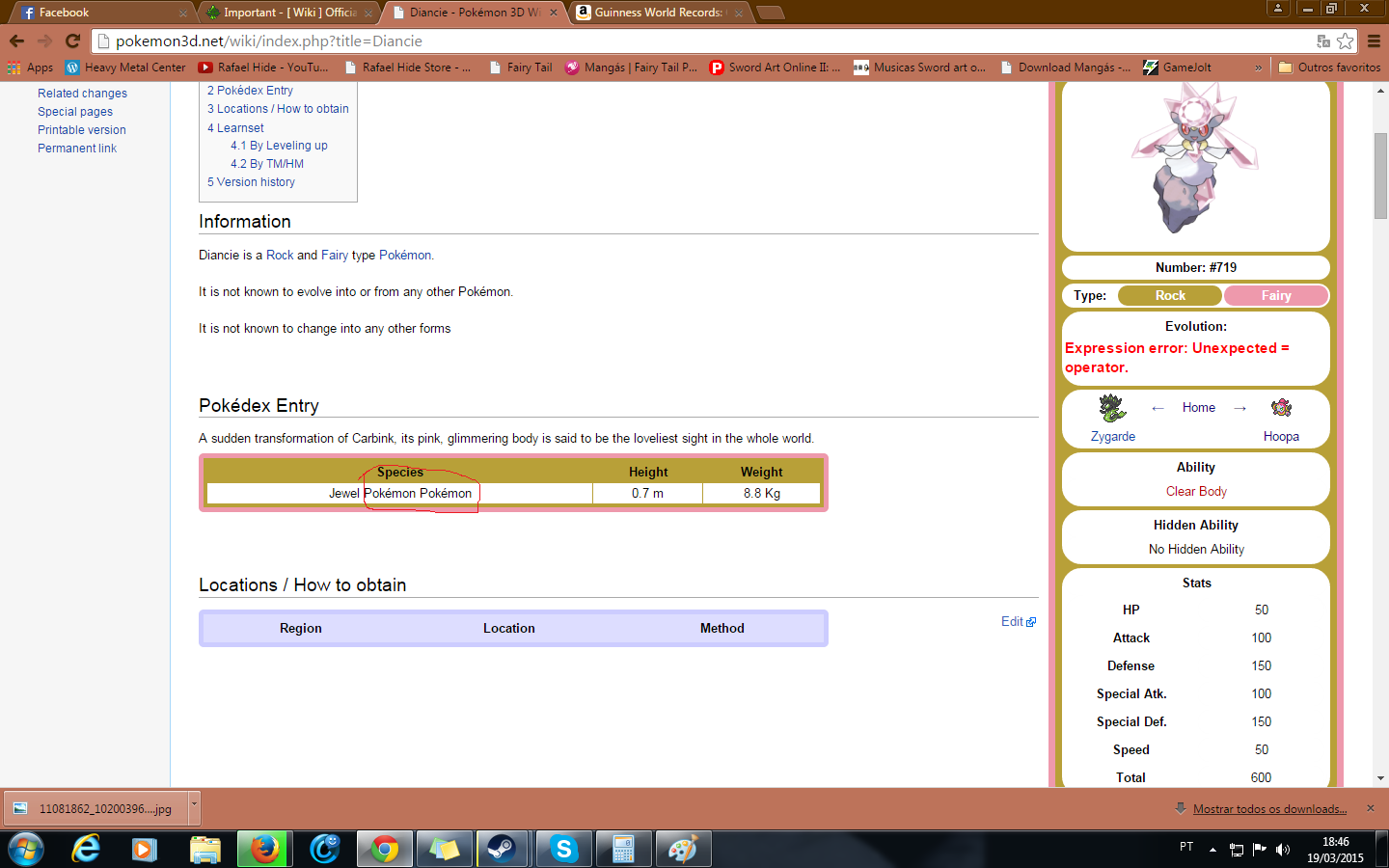Viewport: 1389px width, 868px height.
Task: Close the Guinness World Records tab
Action: point(739,13)
